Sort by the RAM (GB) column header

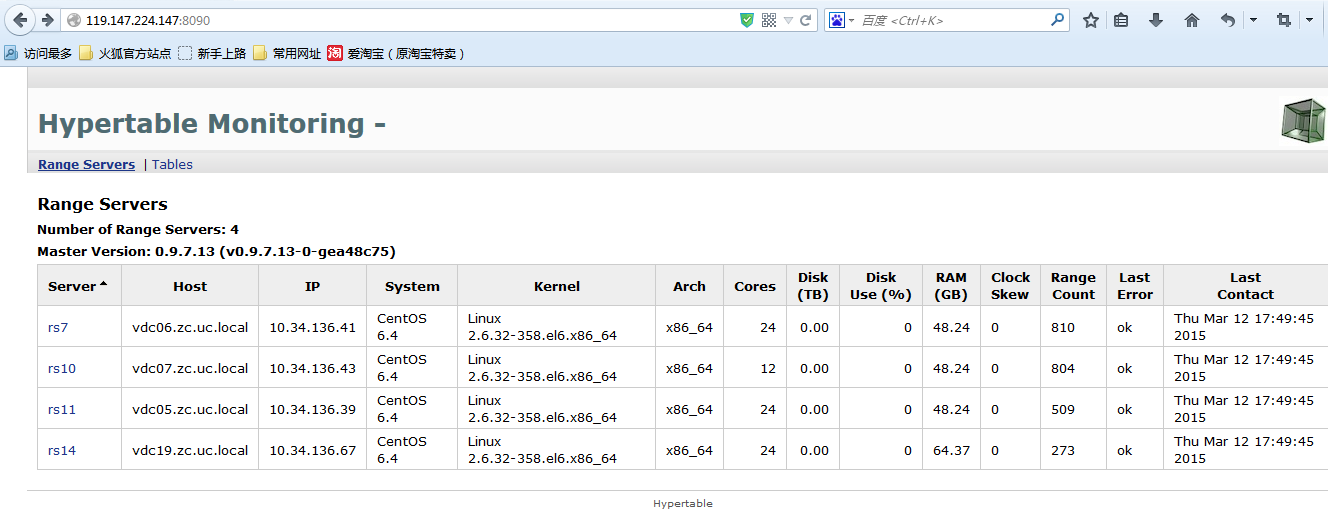(951, 286)
